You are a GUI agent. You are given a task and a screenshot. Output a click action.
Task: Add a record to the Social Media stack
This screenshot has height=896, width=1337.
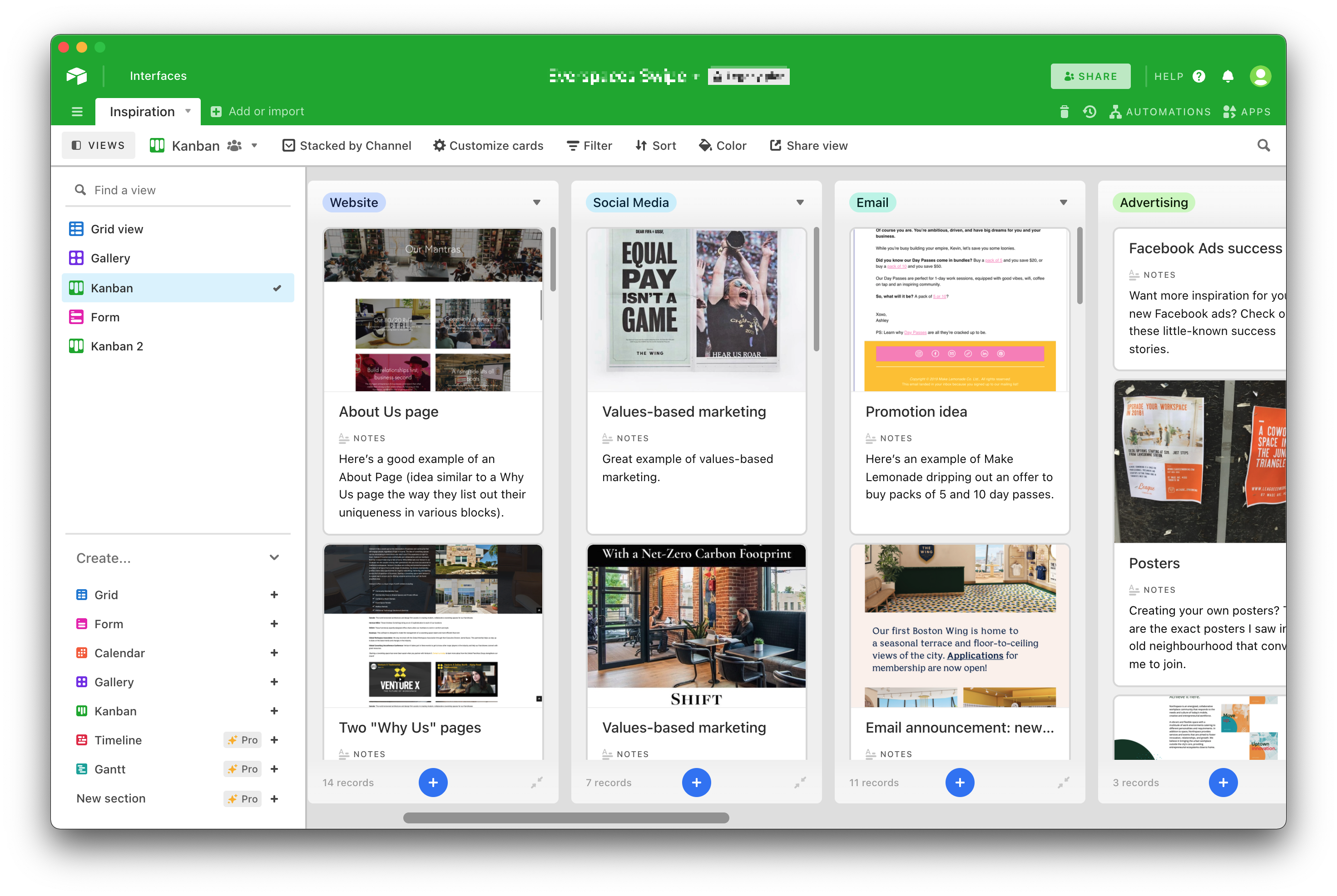pyautogui.click(x=696, y=782)
